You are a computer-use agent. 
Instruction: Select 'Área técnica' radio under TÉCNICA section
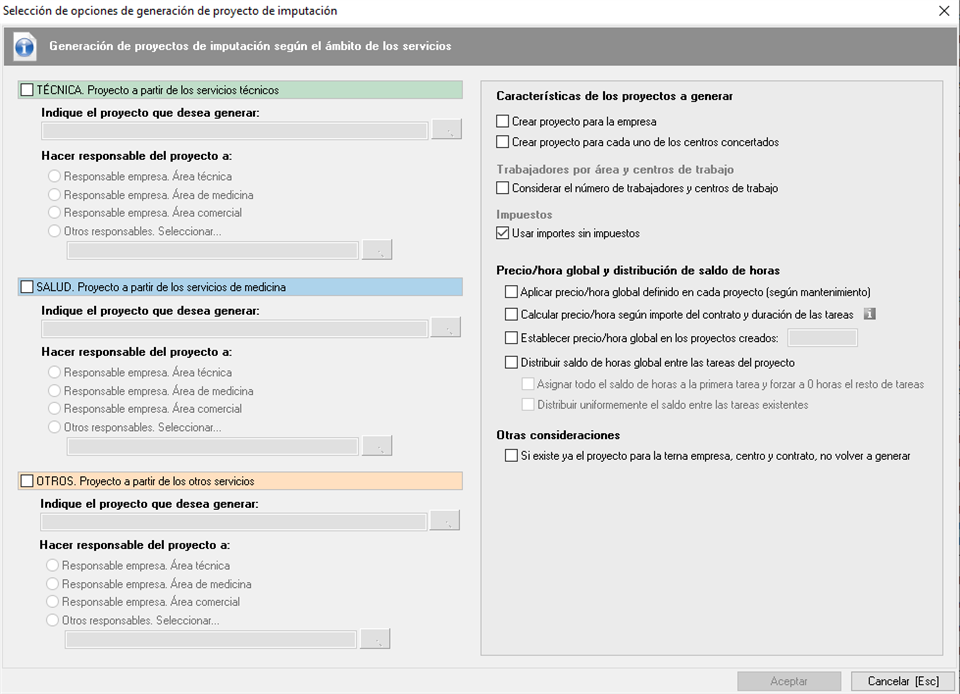[54, 177]
